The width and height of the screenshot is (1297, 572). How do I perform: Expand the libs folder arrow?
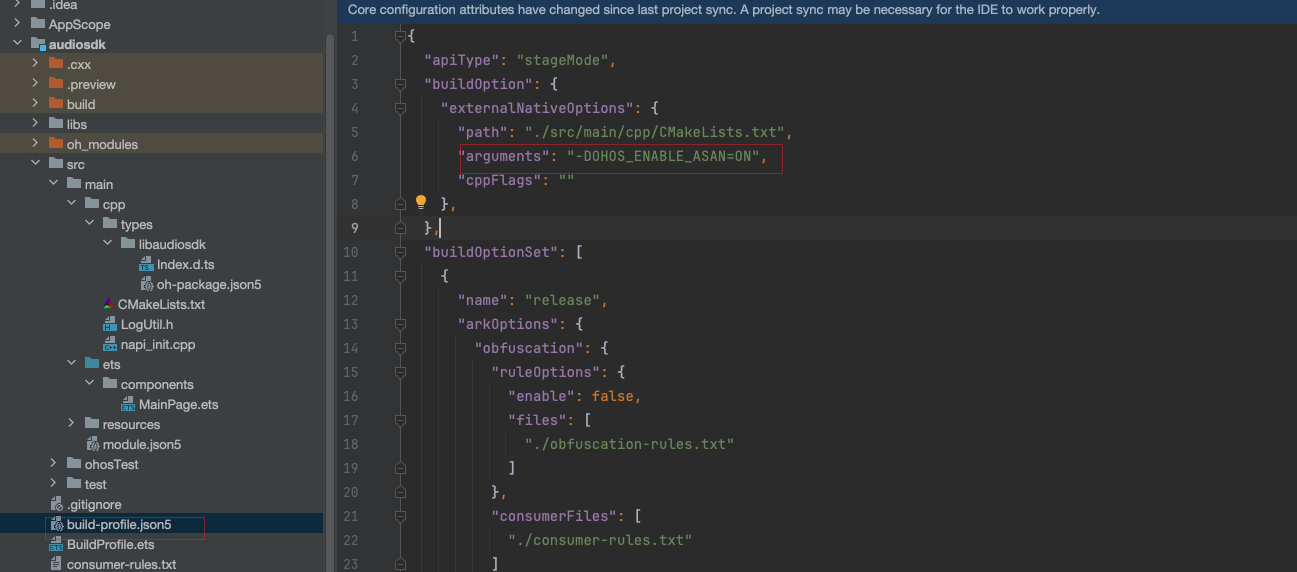[35, 124]
